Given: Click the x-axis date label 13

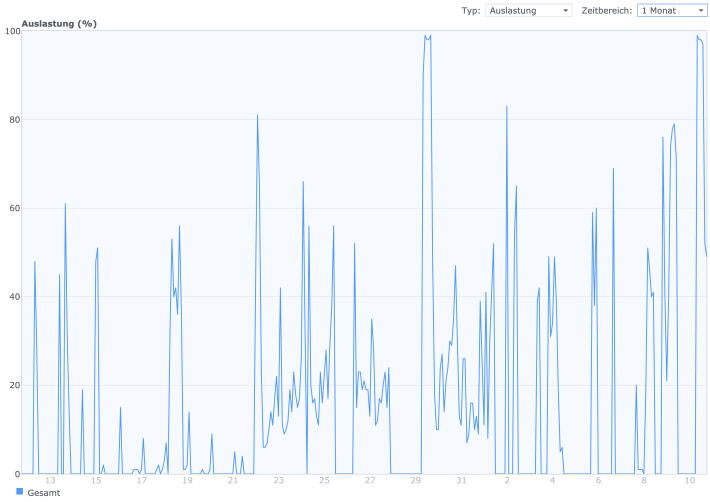Looking at the screenshot, I should pyautogui.click(x=50, y=480).
